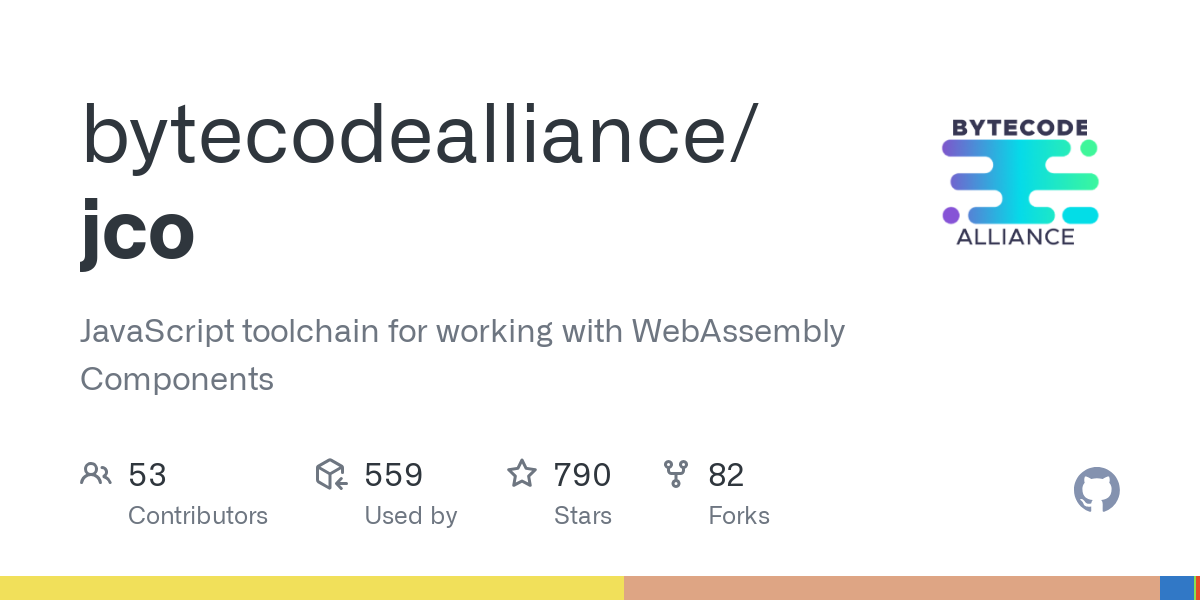Screen dimensions: 1200x600
Task: Select the 'Stars' label text
Action: 583,516
